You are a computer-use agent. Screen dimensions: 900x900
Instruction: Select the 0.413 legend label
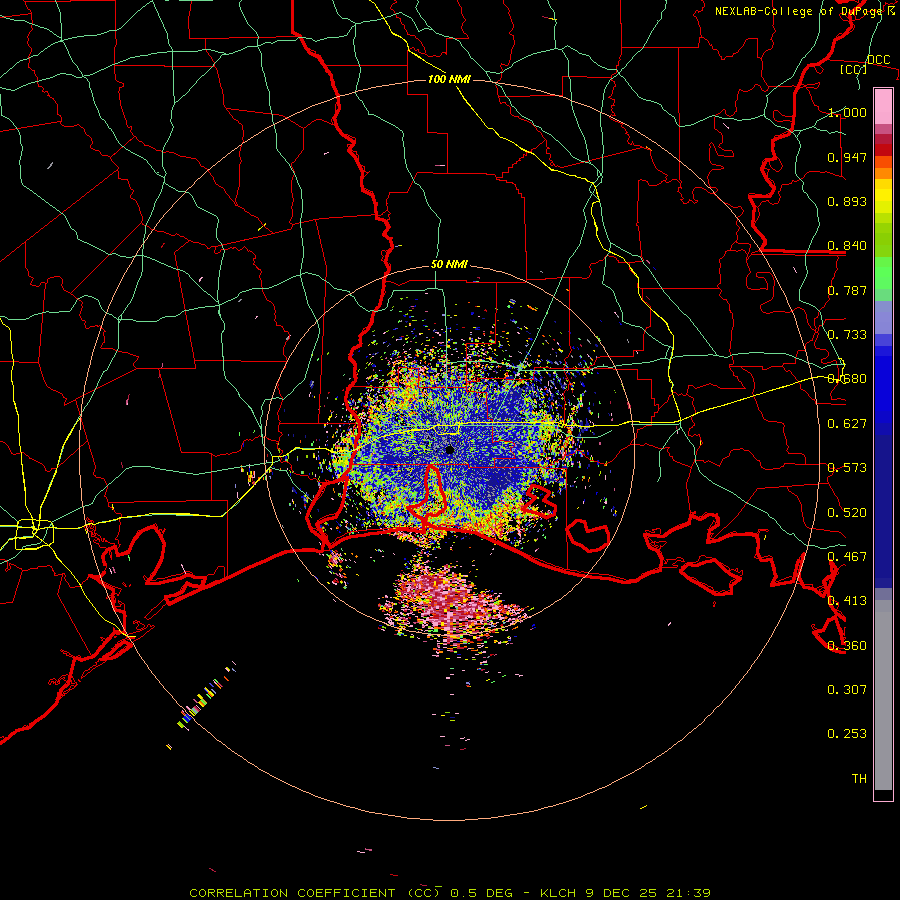click(x=847, y=601)
